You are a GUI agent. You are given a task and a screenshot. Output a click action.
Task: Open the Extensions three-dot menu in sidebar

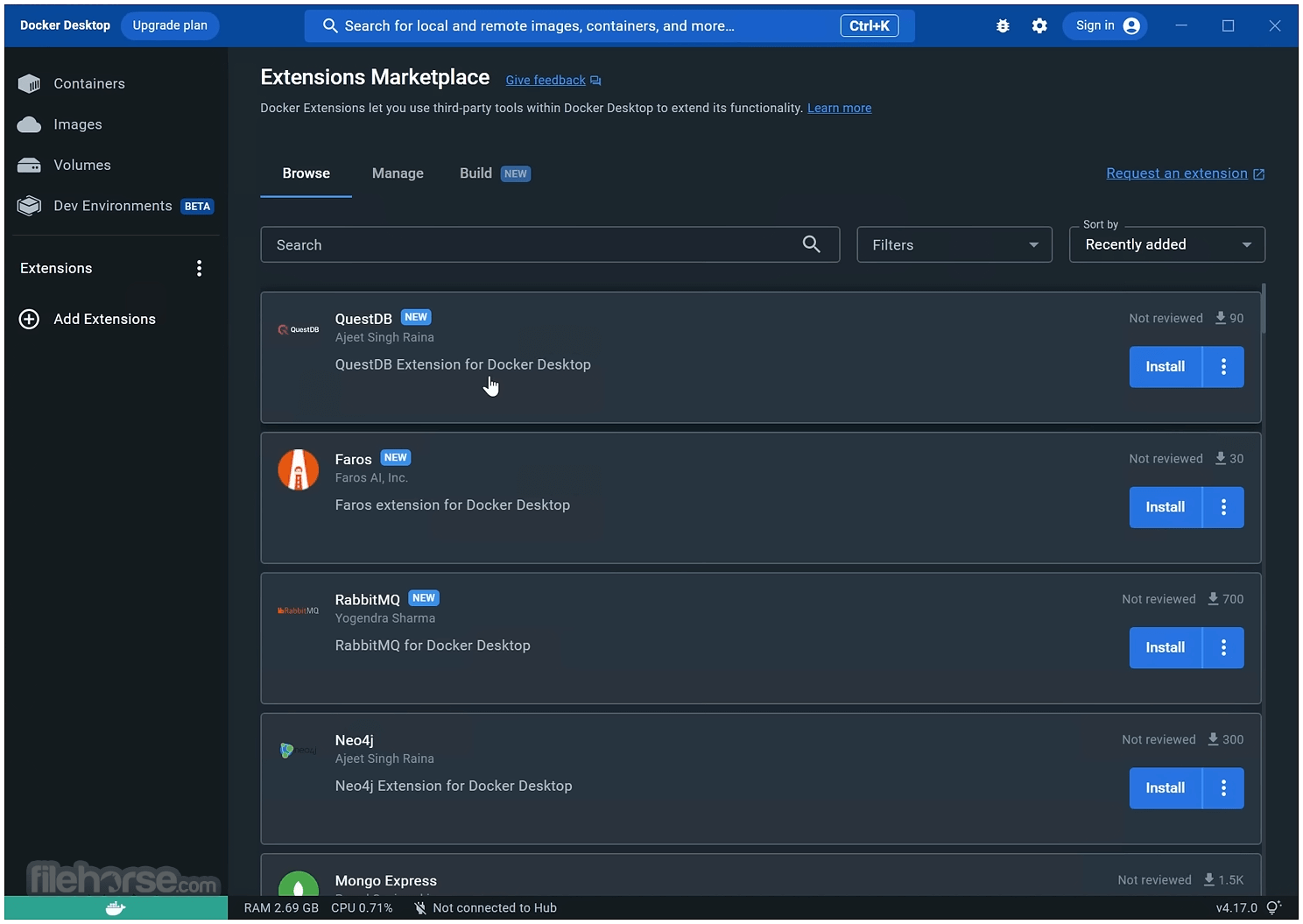click(200, 268)
